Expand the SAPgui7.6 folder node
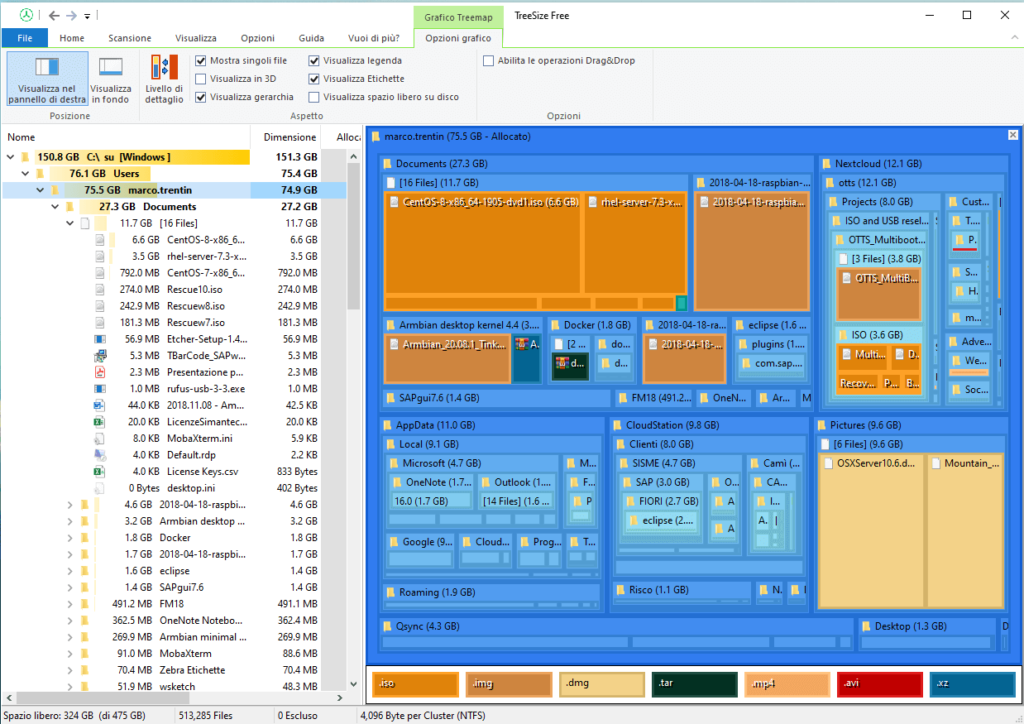 pos(70,588)
